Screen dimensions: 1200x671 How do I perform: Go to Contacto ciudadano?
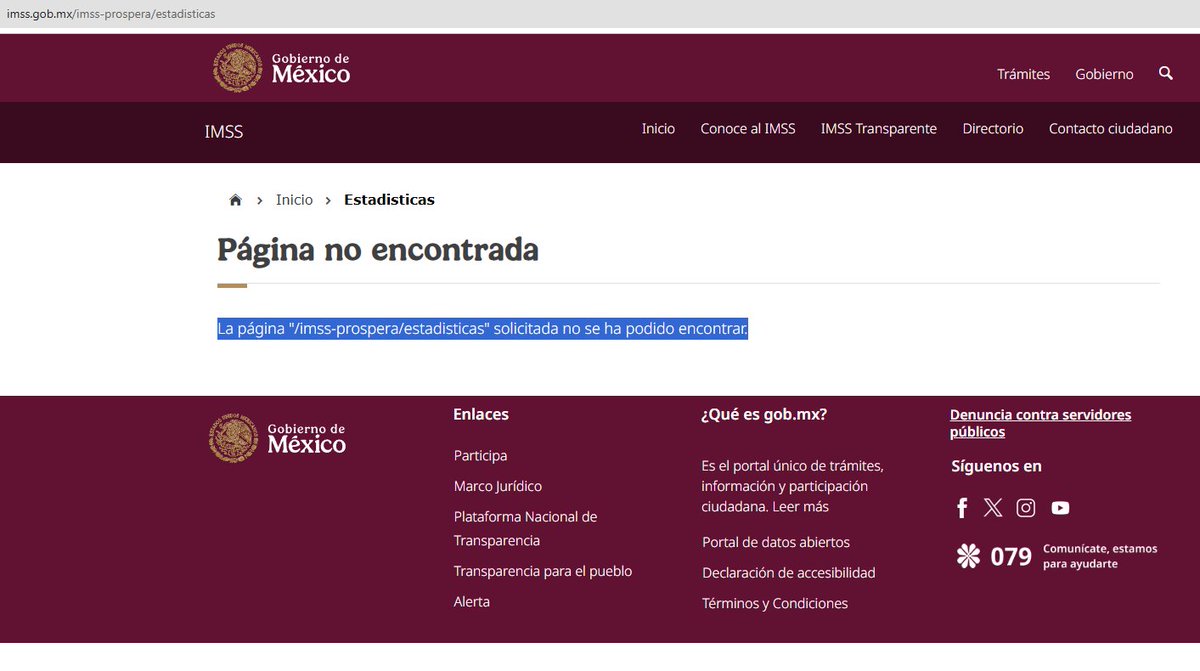click(1110, 128)
